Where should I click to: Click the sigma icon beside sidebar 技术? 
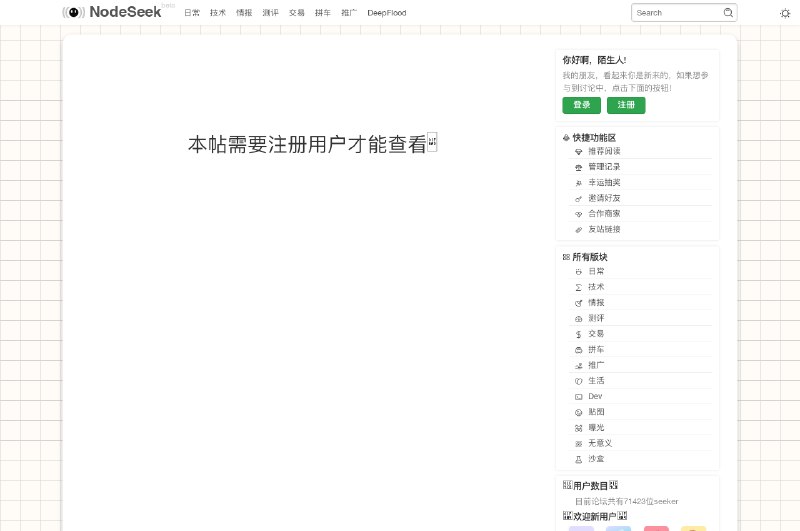579,288
